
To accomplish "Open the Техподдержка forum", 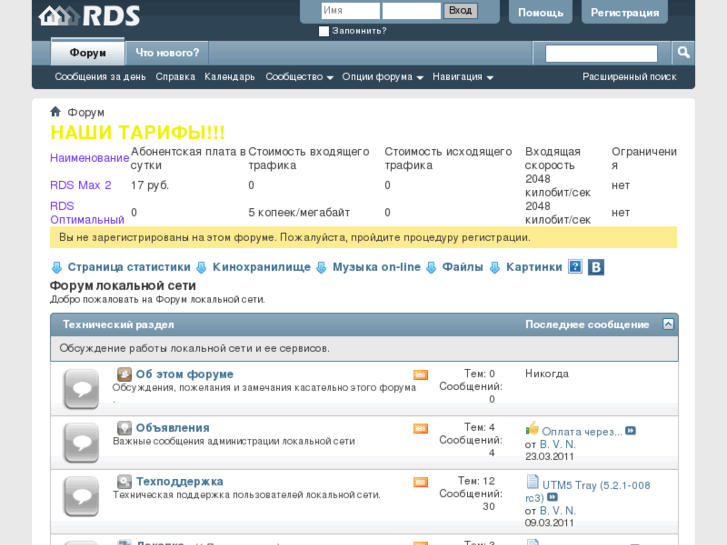I will [179, 482].
